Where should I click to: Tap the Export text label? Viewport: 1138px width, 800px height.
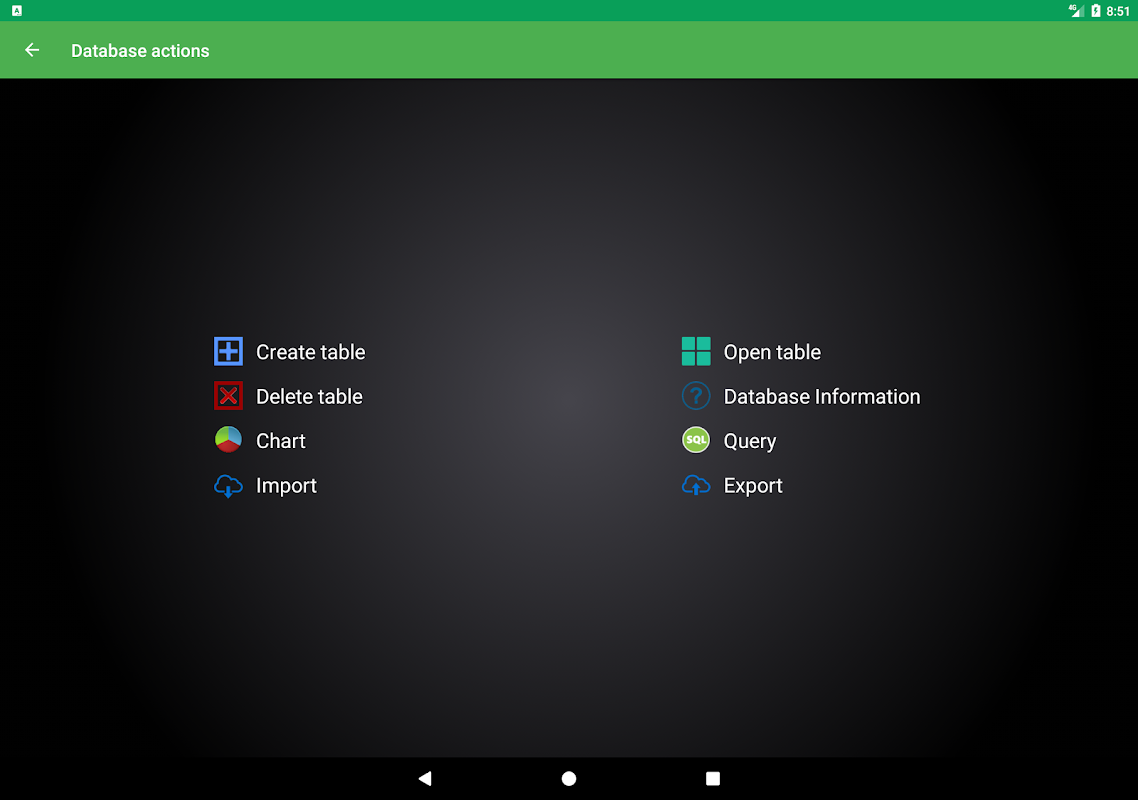[753, 486]
